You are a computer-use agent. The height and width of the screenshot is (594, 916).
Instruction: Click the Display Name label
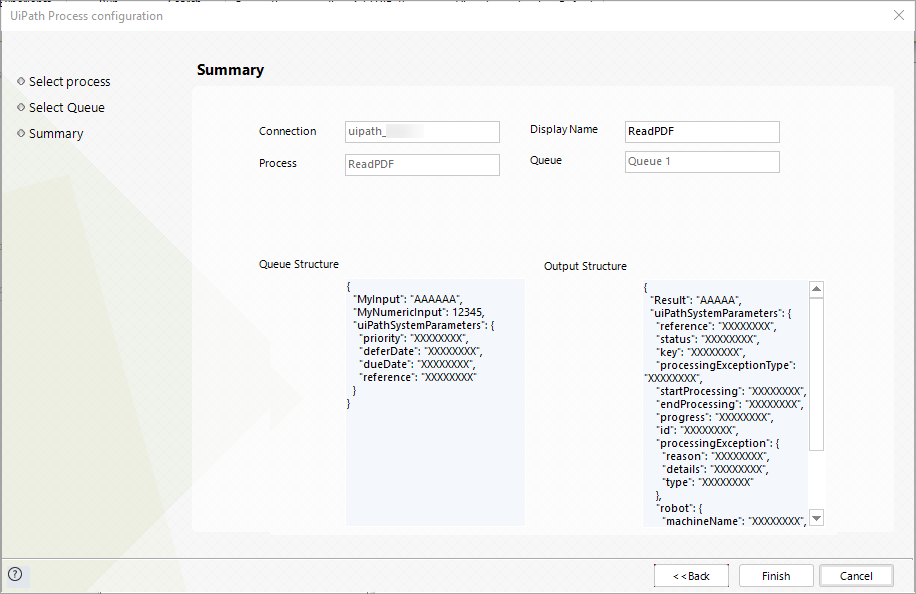pyautogui.click(x=564, y=130)
